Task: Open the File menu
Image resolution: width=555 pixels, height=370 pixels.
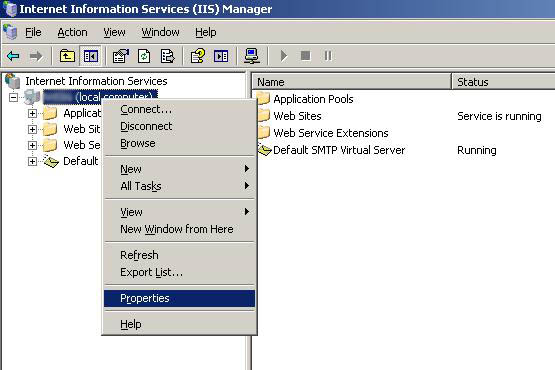Action: click(x=33, y=32)
